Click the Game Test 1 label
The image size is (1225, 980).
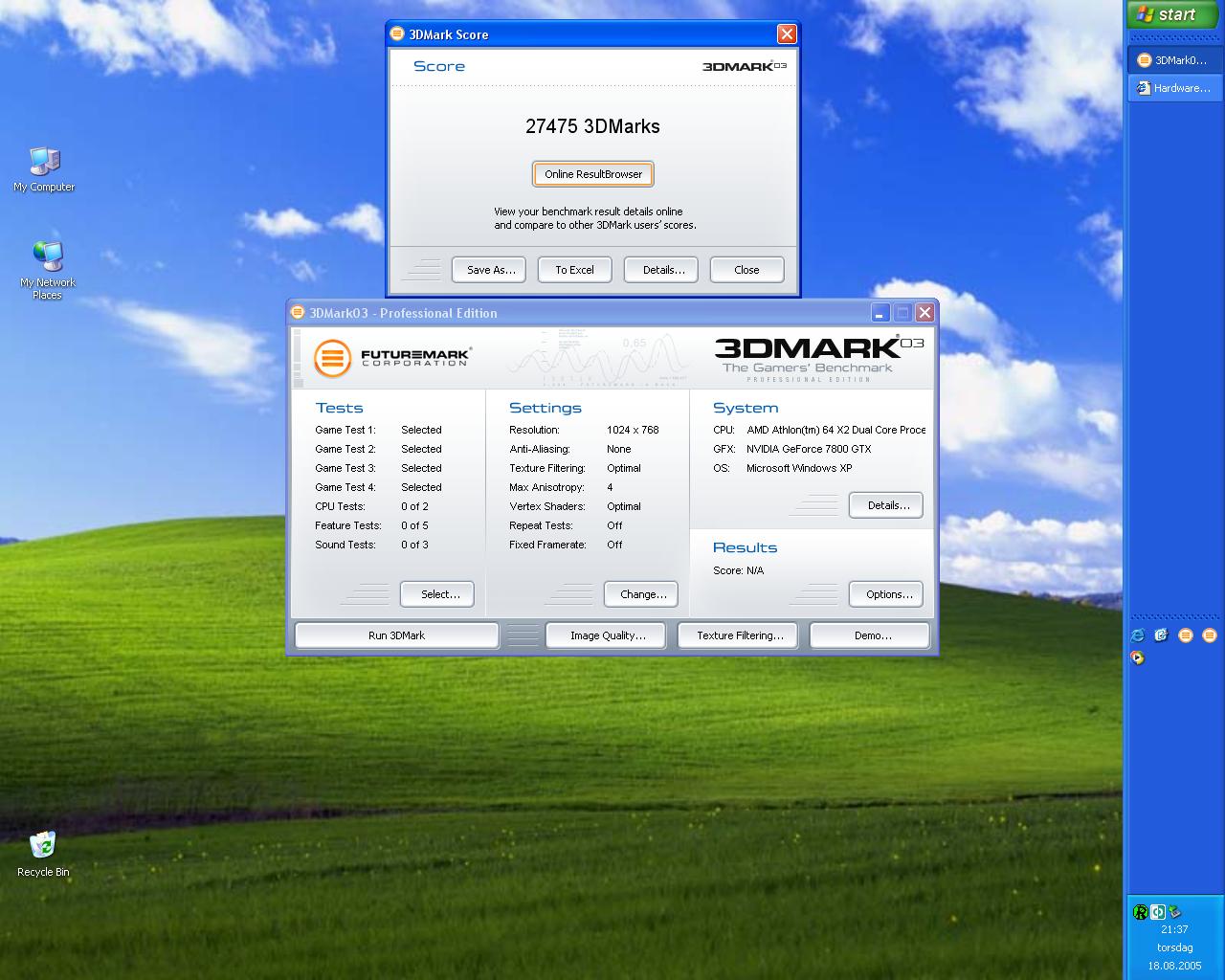pos(345,430)
